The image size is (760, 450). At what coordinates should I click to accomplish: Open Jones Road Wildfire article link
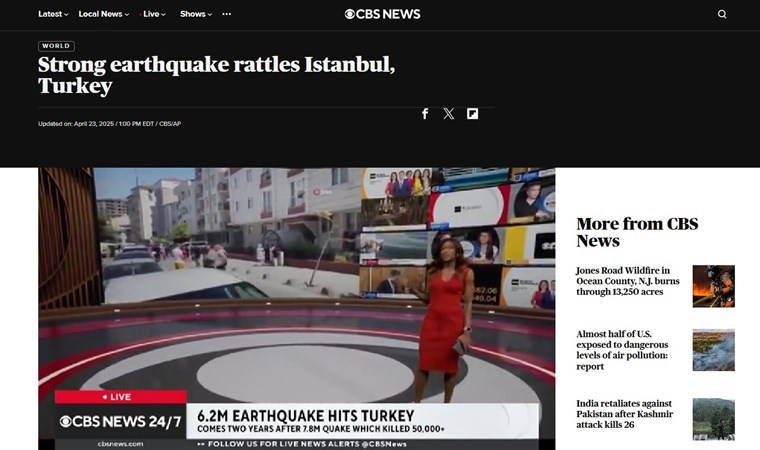pos(628,281)
